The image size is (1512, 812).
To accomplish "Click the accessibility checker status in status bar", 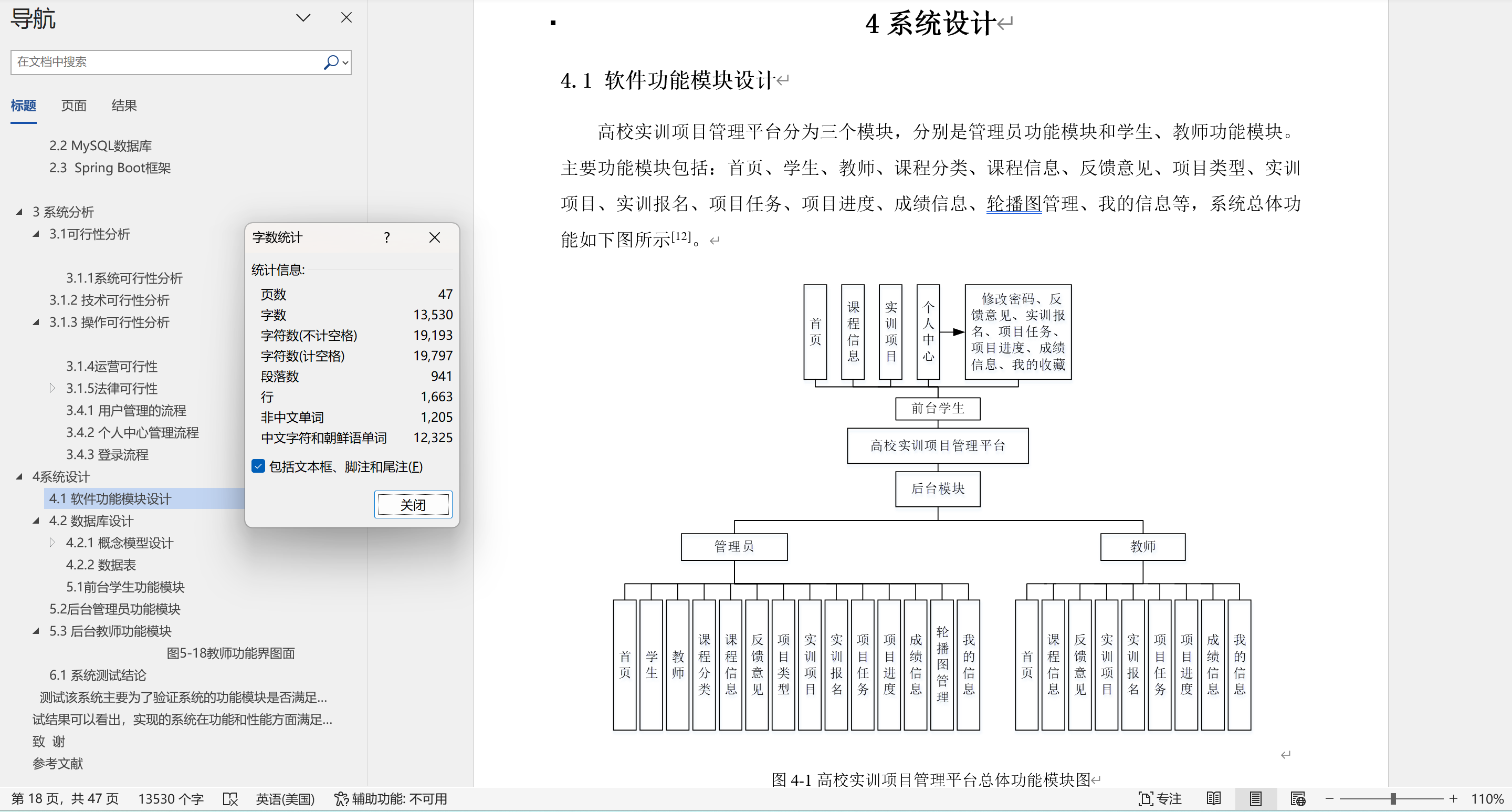I will pos(390,798).
